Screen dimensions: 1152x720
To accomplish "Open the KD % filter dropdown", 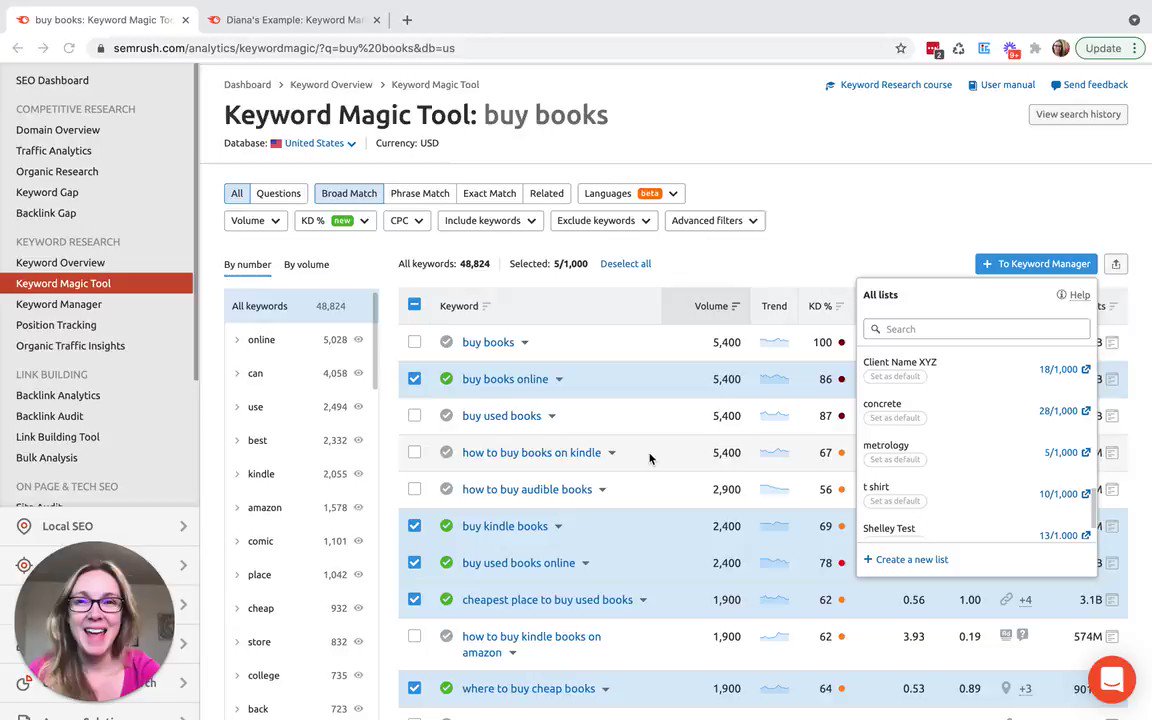I will [336, 220].
